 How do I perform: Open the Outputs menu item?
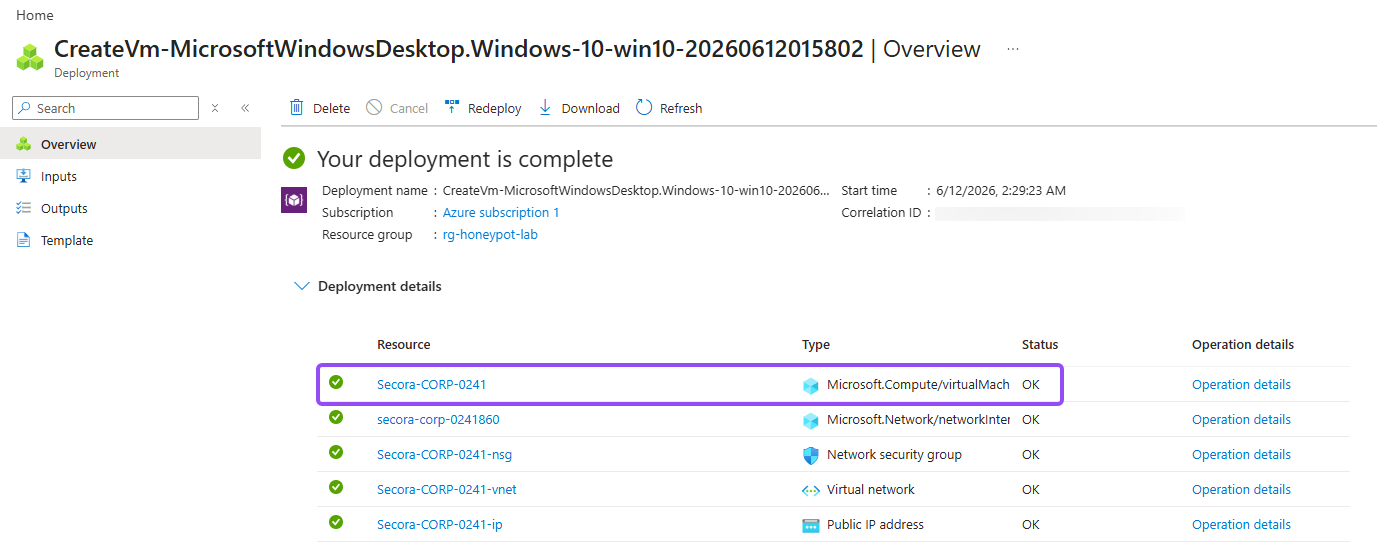(130, 208)
